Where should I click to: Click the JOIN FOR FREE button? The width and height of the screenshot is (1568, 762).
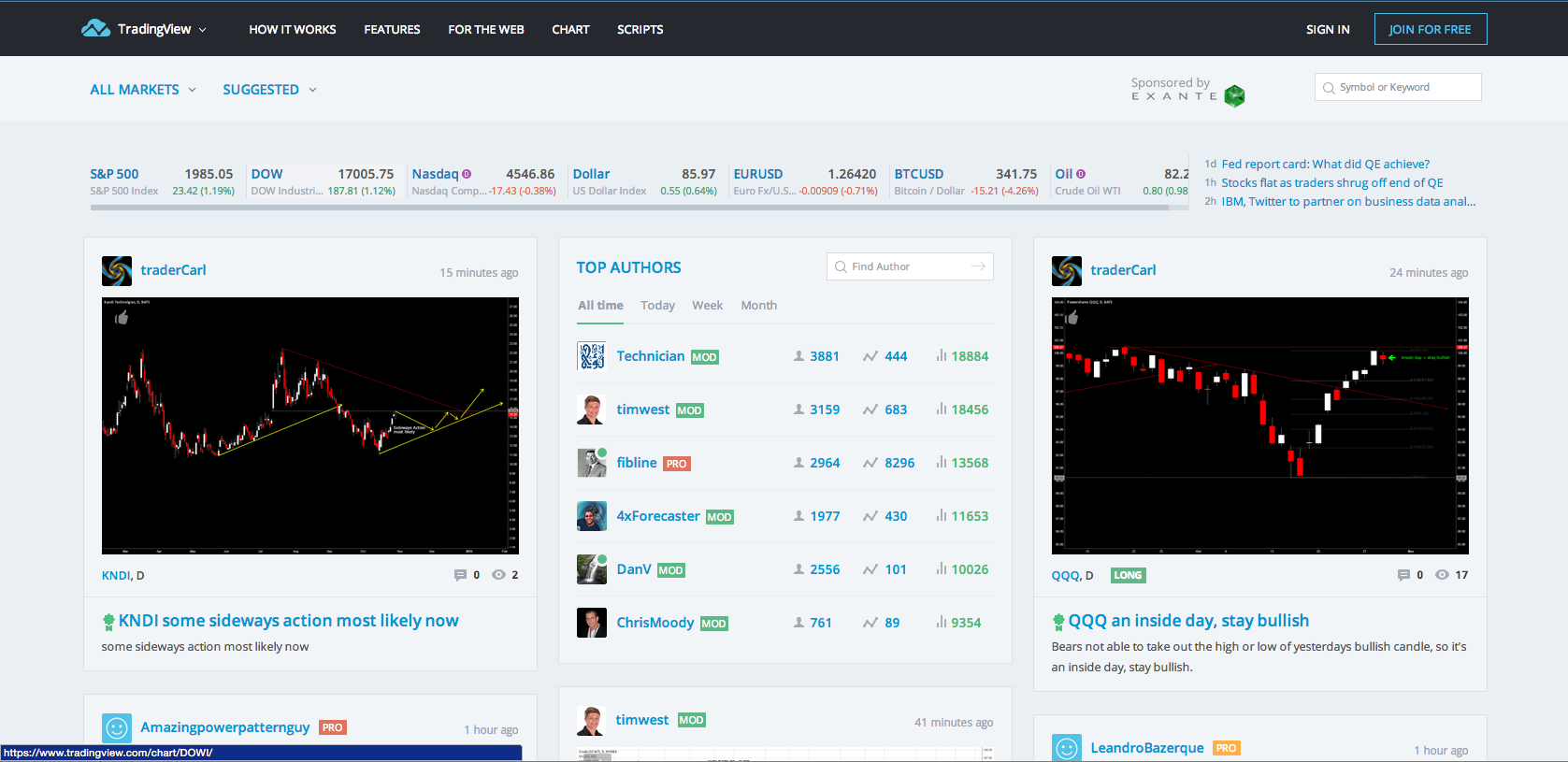coord(1431,29)
